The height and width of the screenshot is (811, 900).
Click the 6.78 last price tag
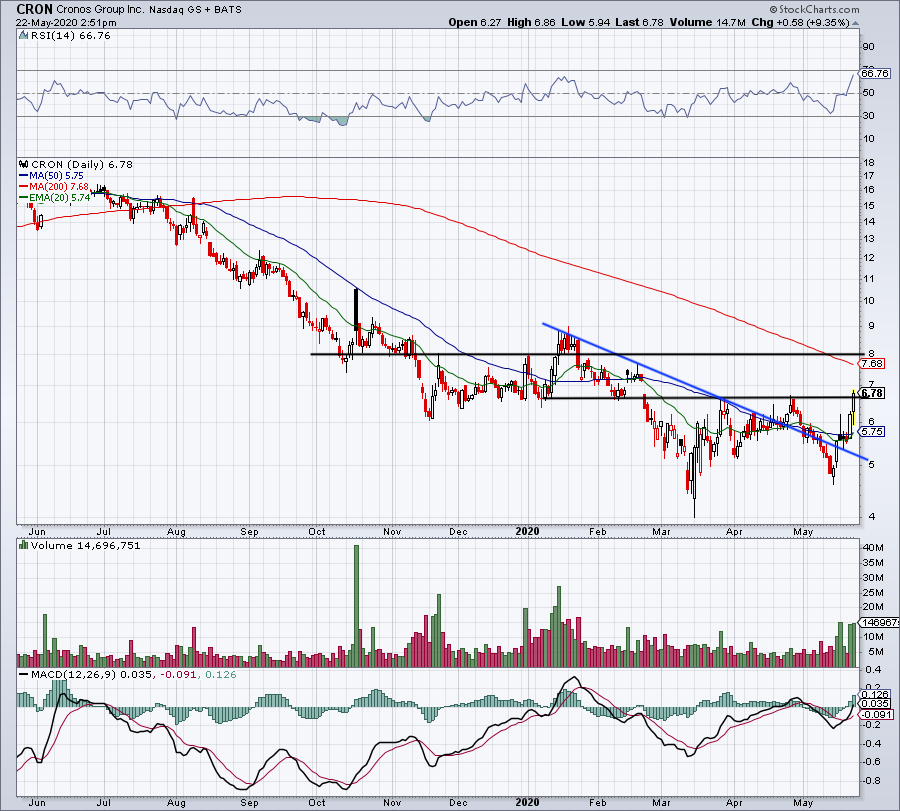[873, 394]
